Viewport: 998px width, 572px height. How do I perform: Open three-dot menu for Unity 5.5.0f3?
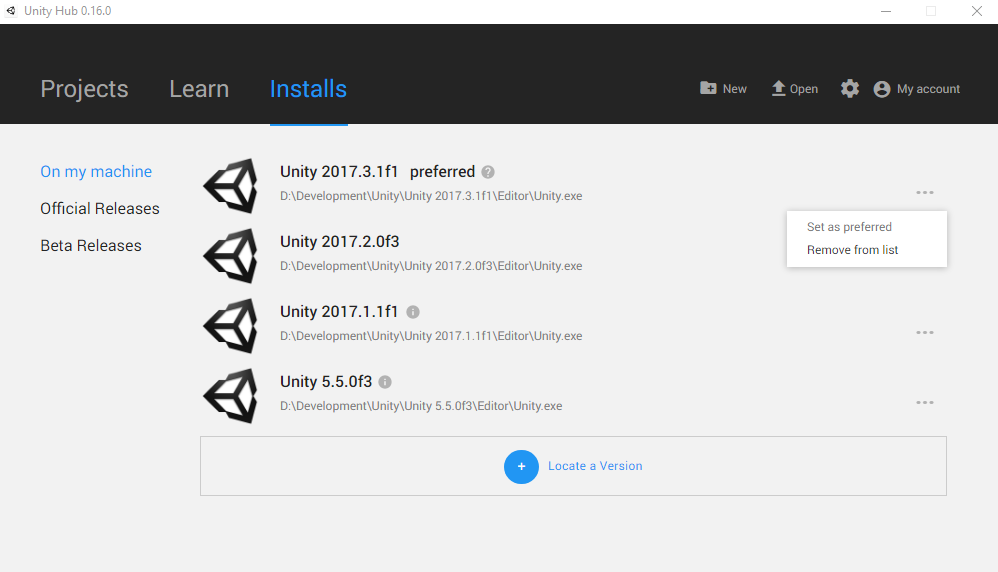click(x=925, y=402)
